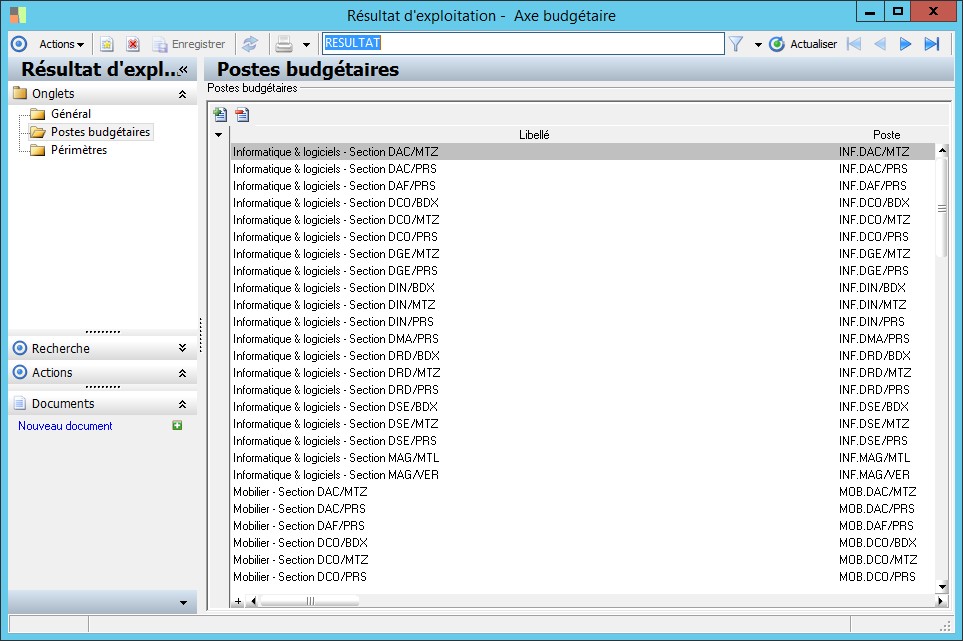Go to the first record
This screenshot has height=641, width=963.
(854, 44)
